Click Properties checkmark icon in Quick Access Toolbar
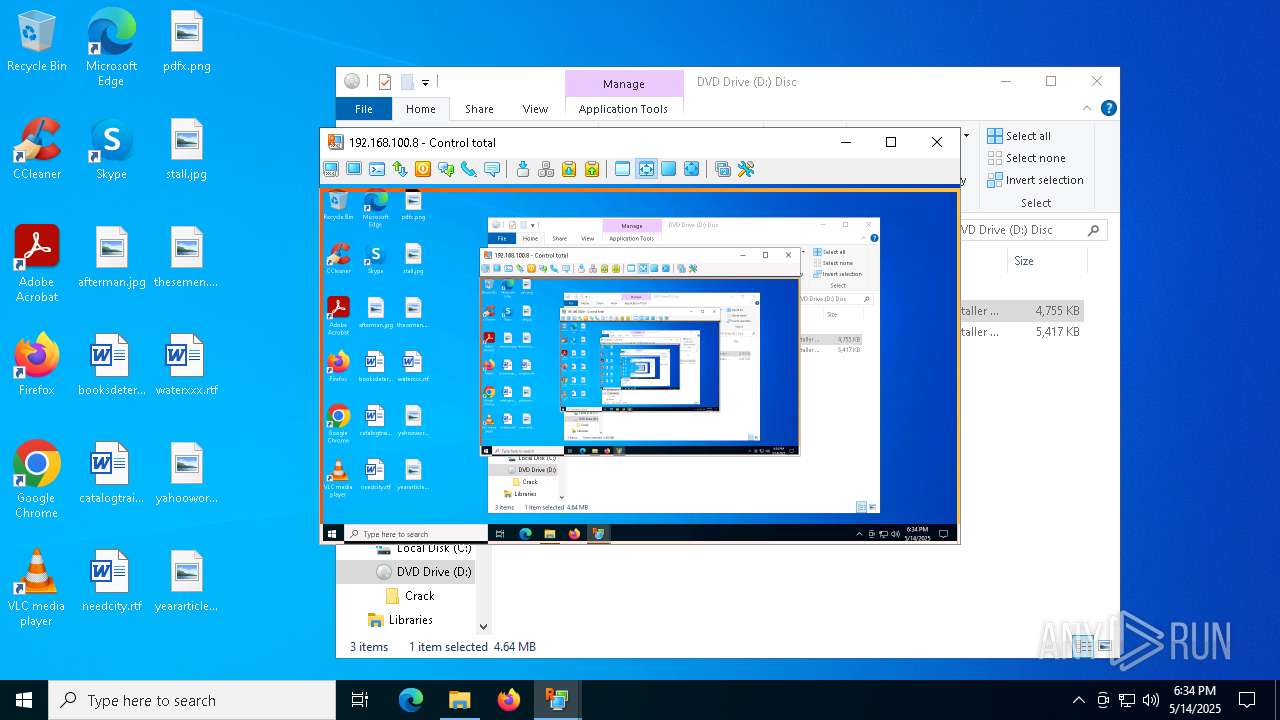This screenshot has height=720, width=1280. coord(385,82)
